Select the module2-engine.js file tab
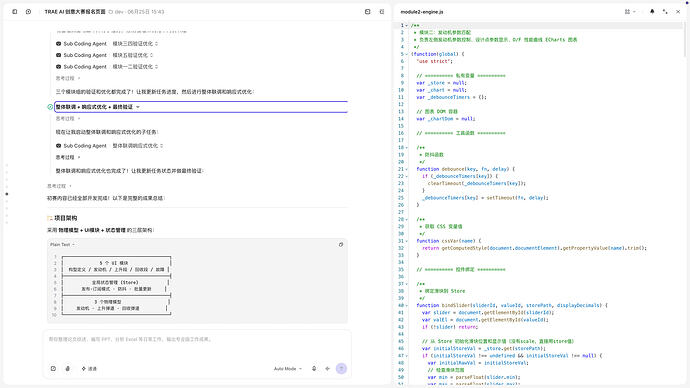The height and width of the screenshot is (388, 690). [422, 12]
